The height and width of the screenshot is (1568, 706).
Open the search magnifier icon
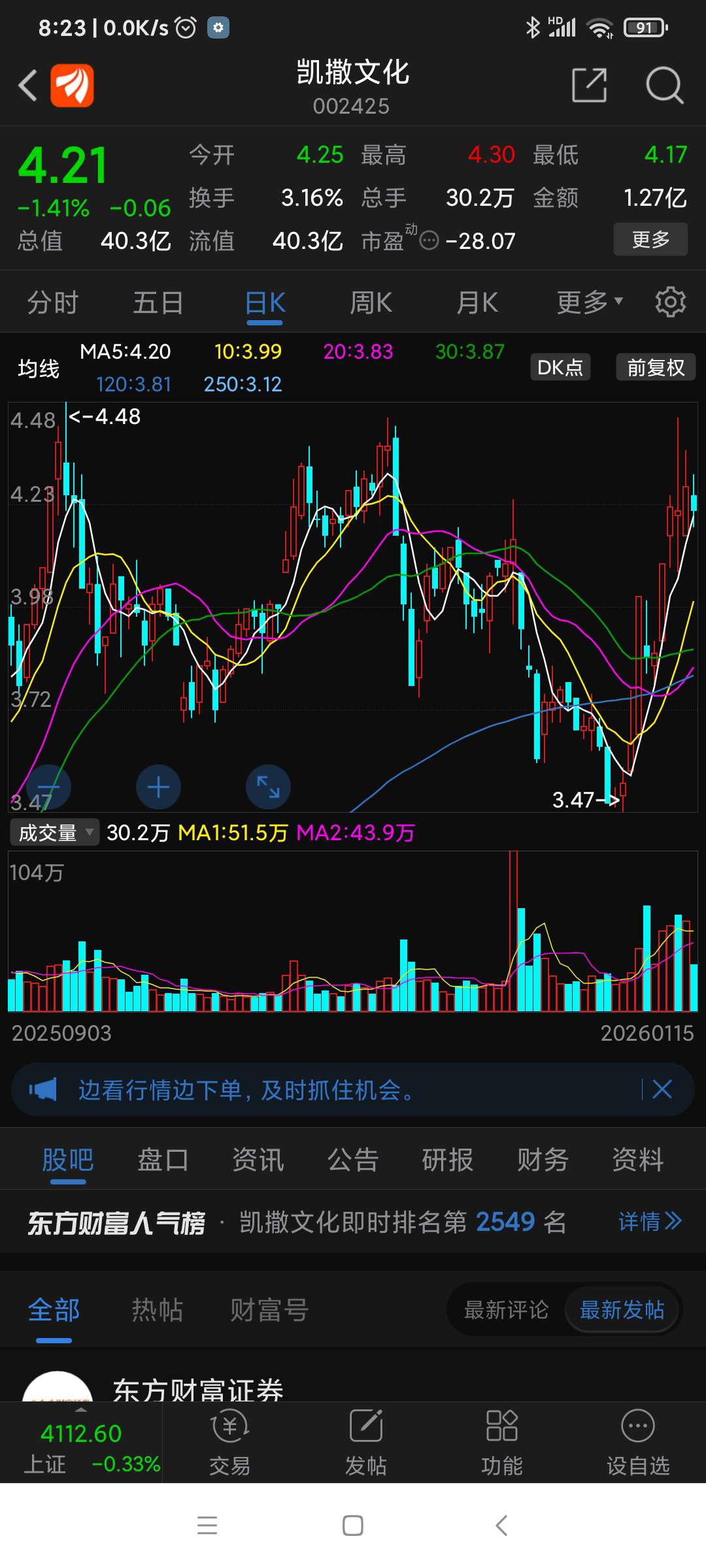[x=664, y=85]
